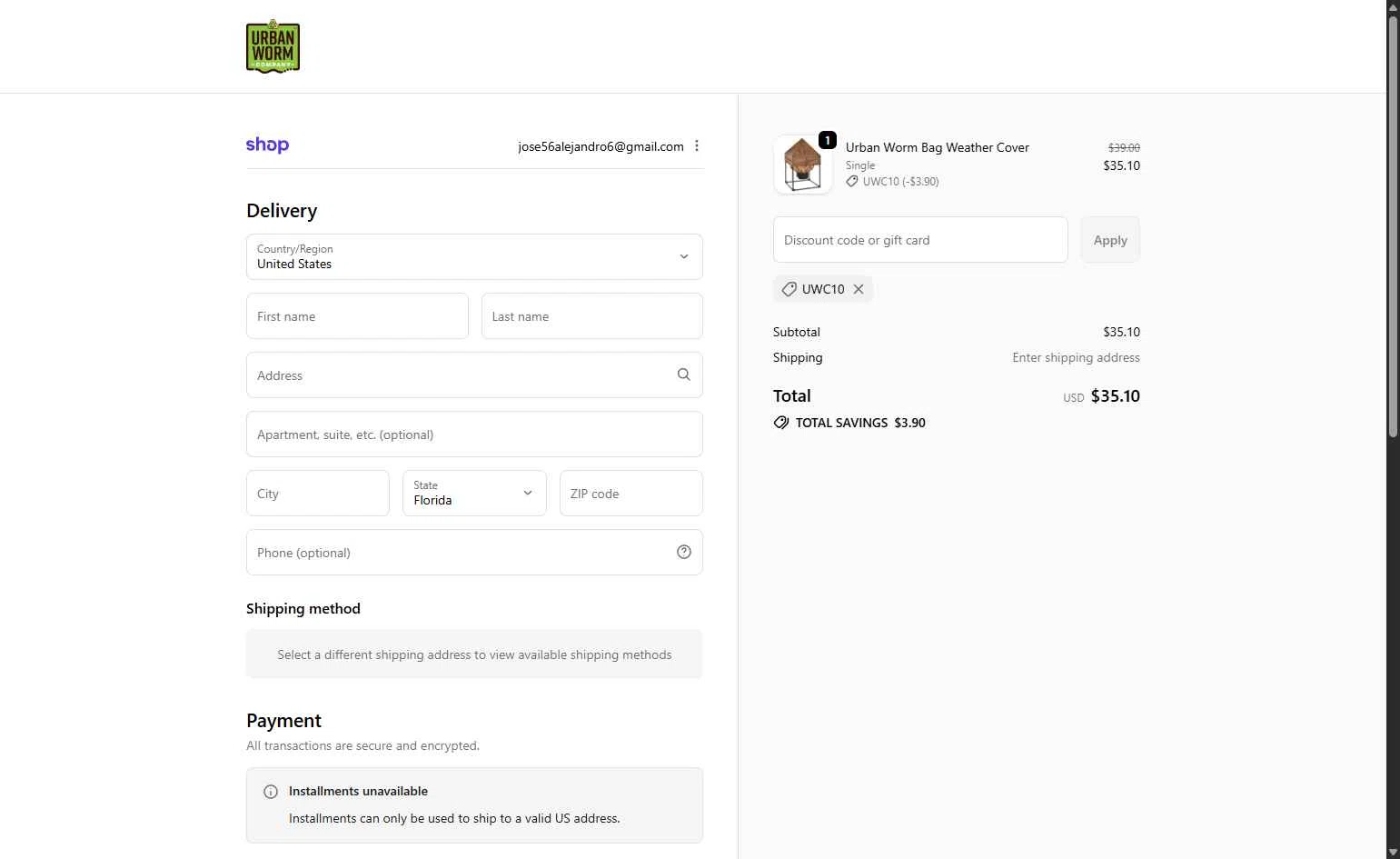Viewport: 1400px width, 859px height.
Task: Click the struck-through $39.00 price
Action: click(x=1124, y=147)
